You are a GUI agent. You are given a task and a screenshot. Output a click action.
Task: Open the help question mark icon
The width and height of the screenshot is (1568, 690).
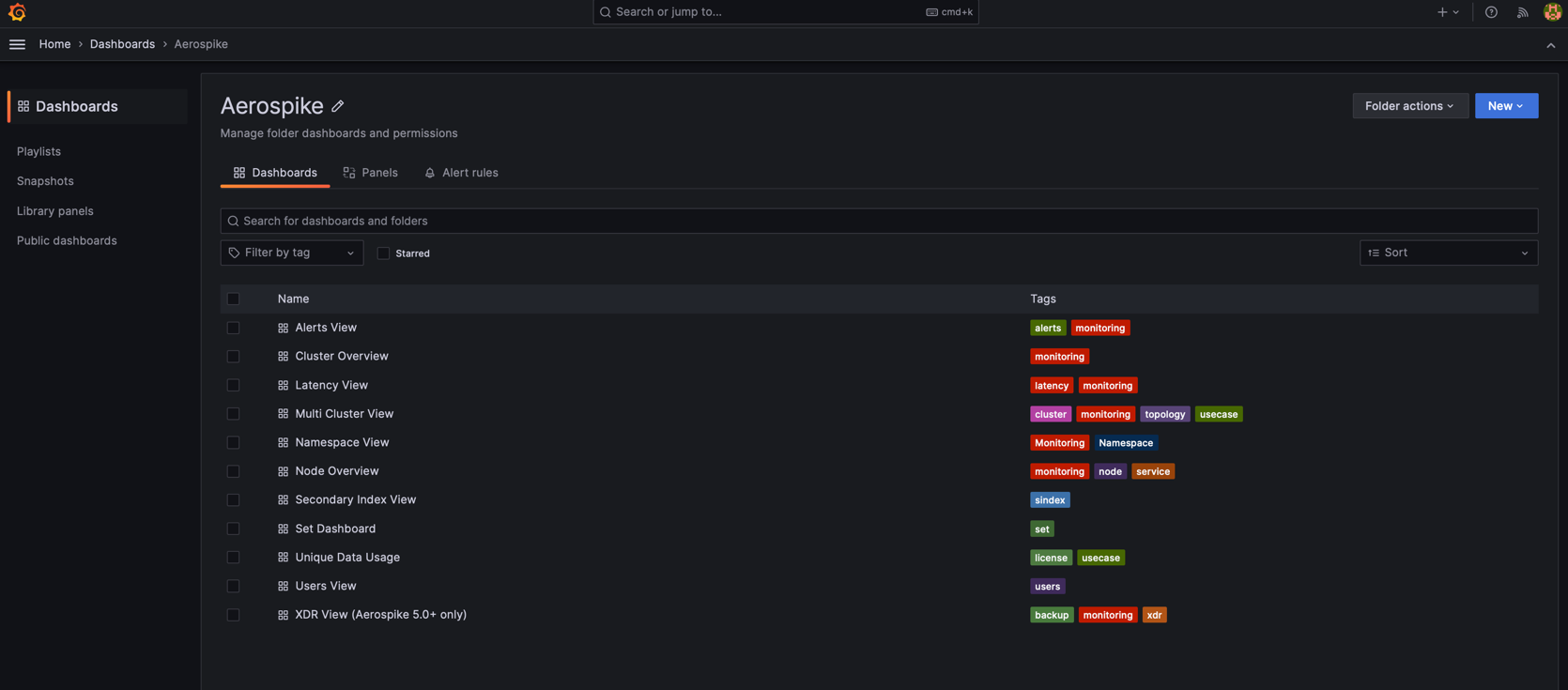1491,12
